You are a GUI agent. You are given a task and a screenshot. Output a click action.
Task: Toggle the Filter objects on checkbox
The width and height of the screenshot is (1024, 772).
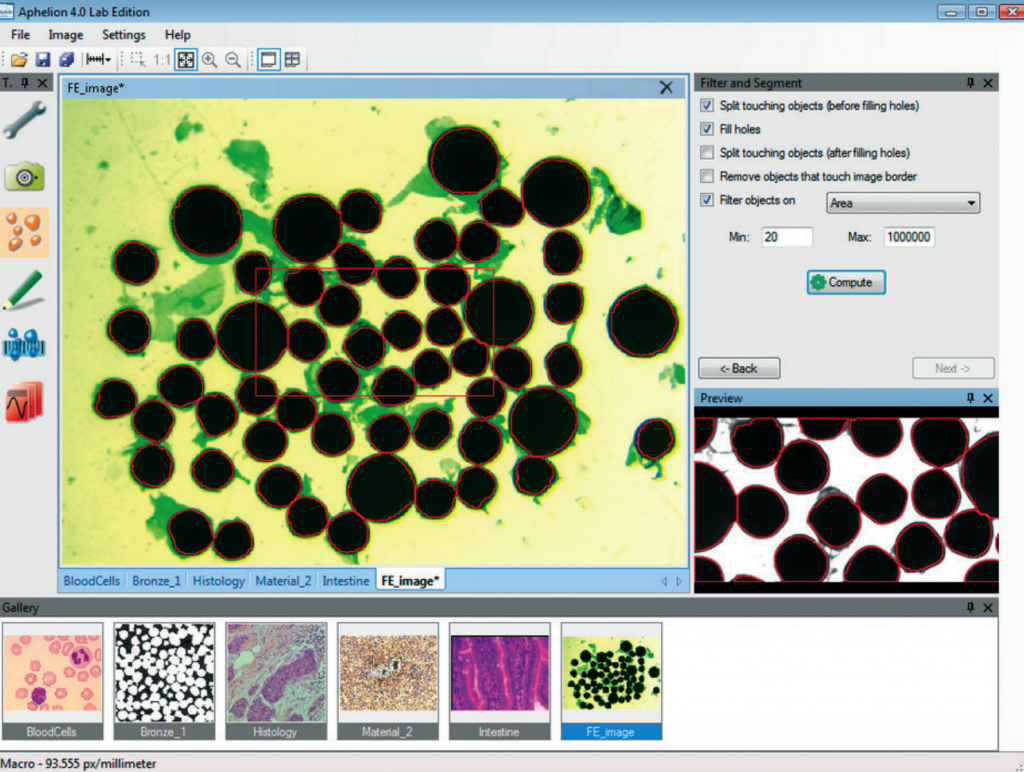point(707,200)
